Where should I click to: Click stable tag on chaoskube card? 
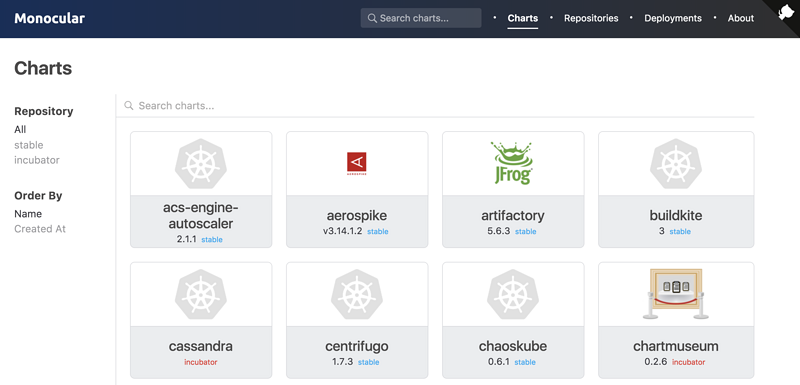tap(526, 362)
